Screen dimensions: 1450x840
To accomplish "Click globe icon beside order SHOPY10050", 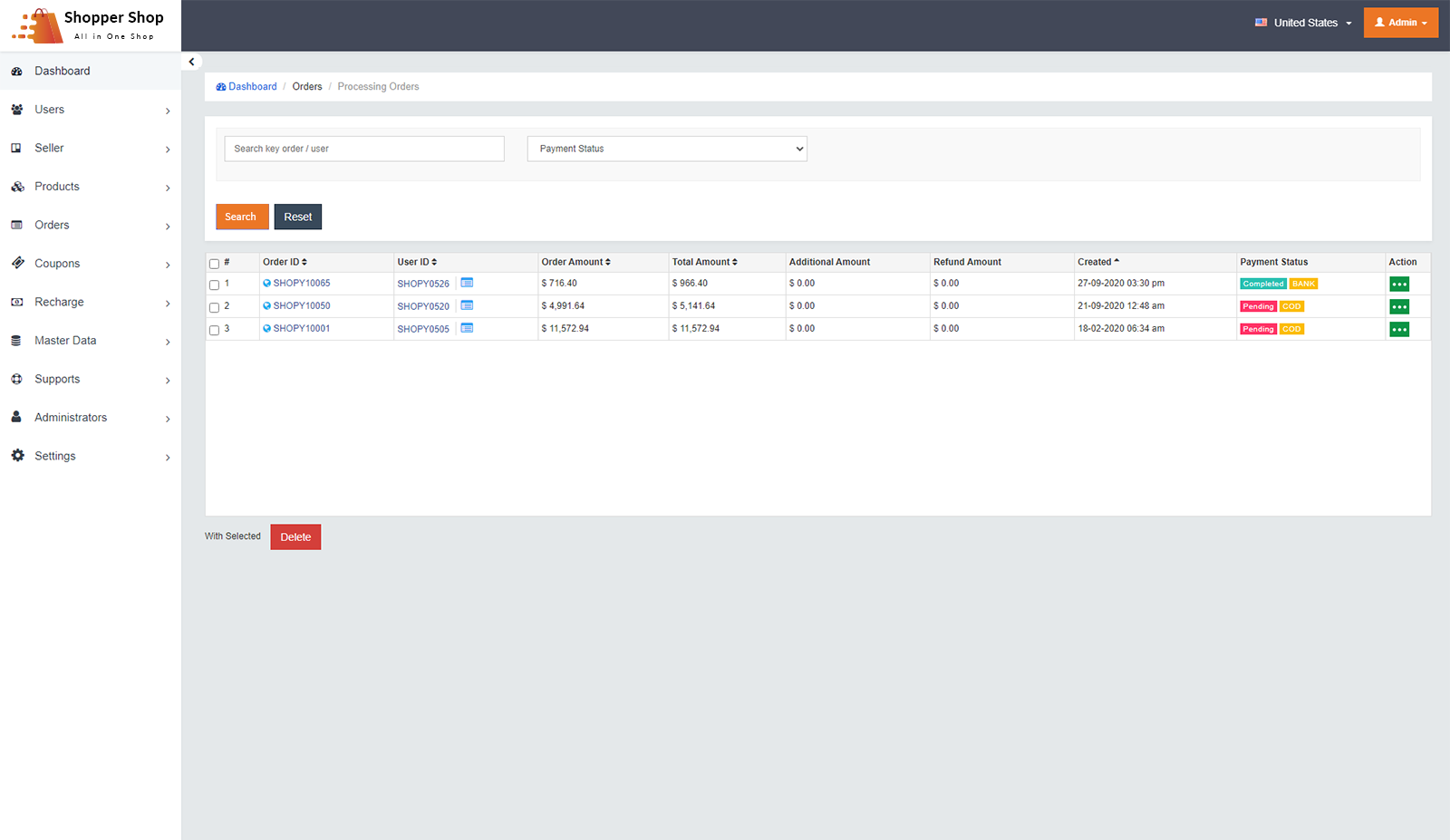I will coord(266,305).
